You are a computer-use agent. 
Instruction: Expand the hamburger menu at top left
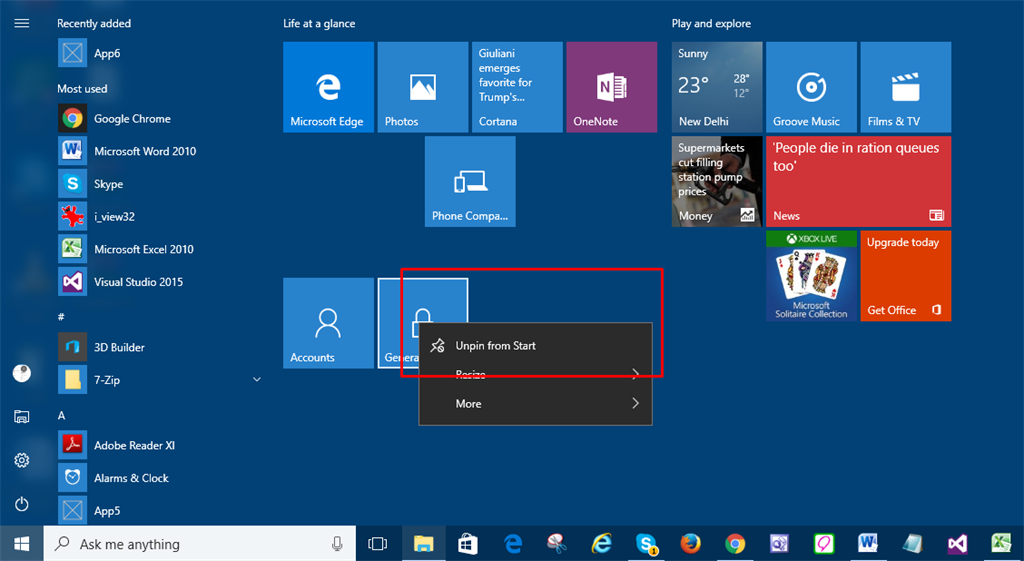[21, 23]
